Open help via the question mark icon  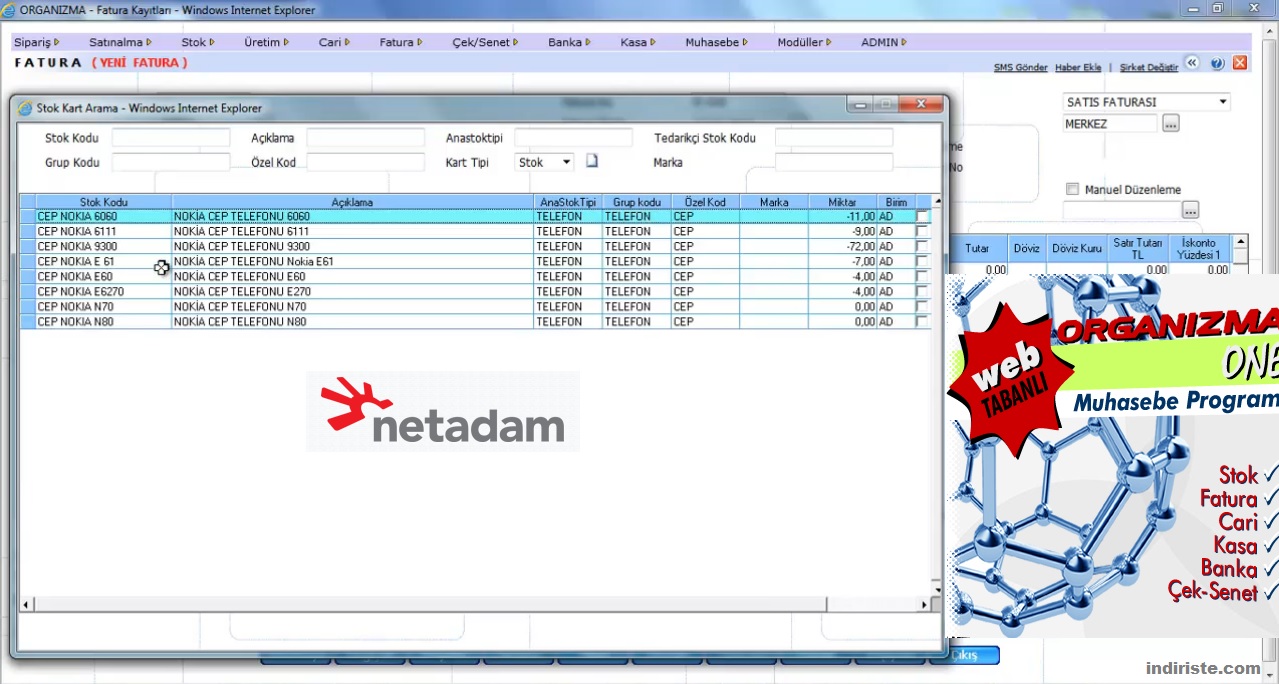(1217, 63)
